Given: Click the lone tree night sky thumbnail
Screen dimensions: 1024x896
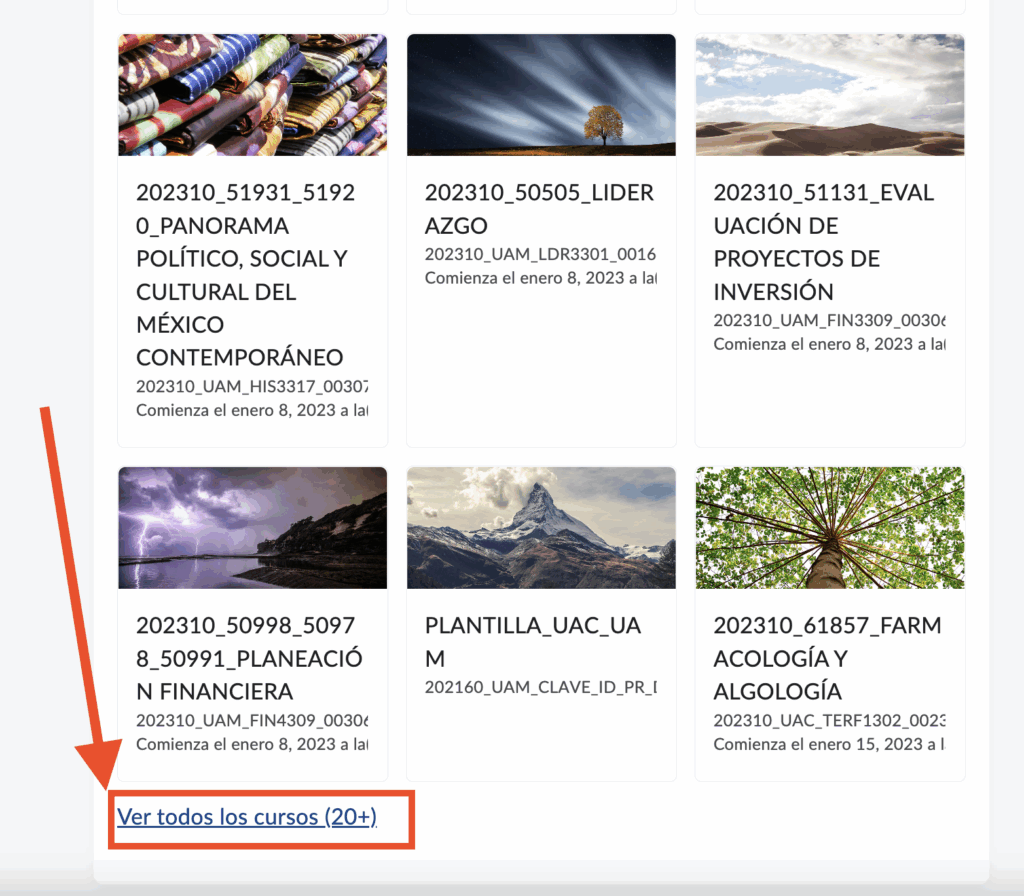Looking at the screenshot, I should tap(541, 95).
